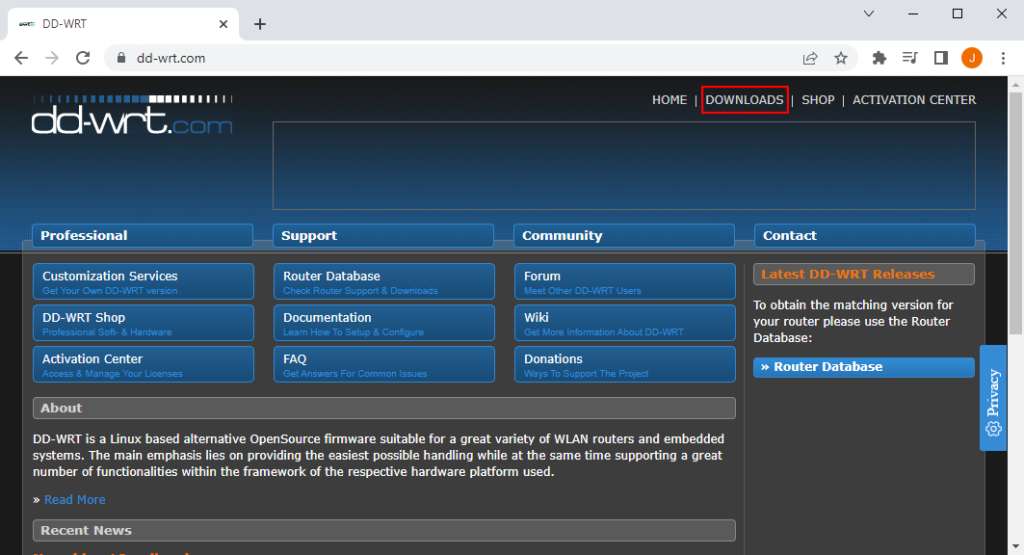Open the media control icon in toolbar
The height and width of the screenshot is (555, 1024).
coord(910,58)
